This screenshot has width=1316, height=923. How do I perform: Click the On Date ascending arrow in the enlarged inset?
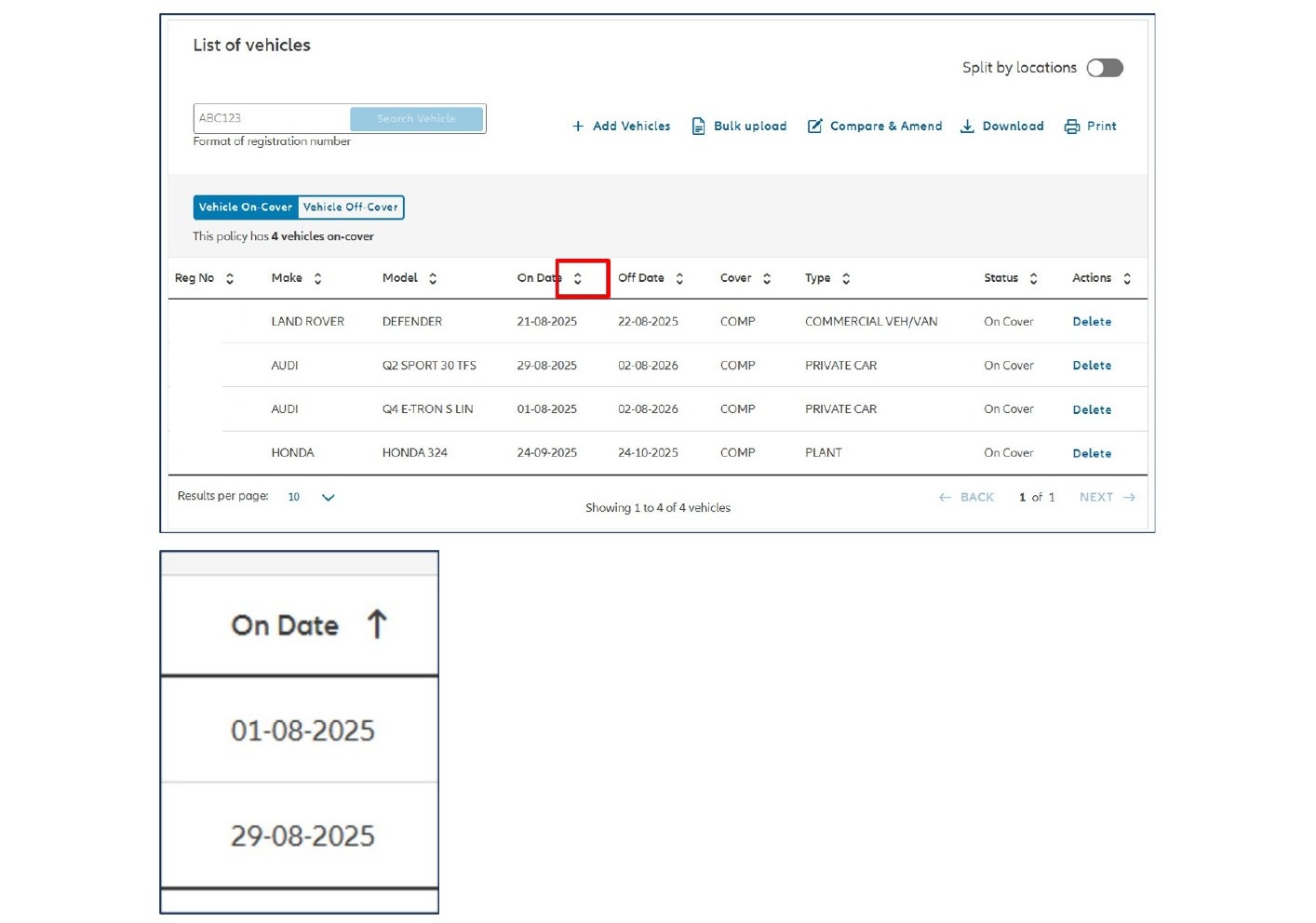(377, 624)
